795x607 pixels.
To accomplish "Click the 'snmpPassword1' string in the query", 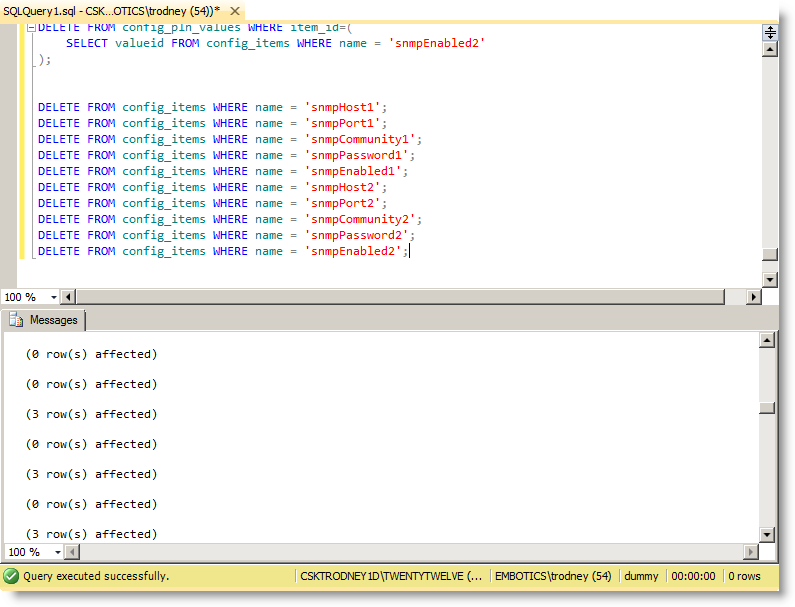I will tap(356, 155).
